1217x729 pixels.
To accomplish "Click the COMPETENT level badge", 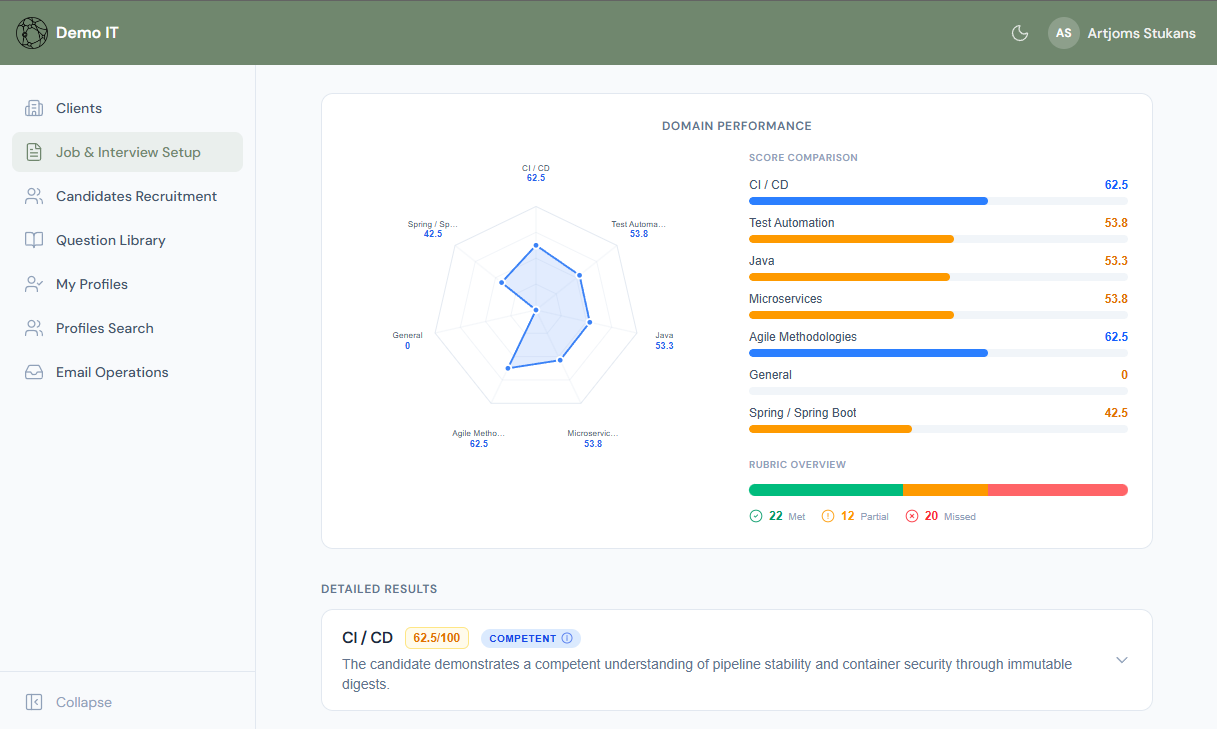I will 531,638.
